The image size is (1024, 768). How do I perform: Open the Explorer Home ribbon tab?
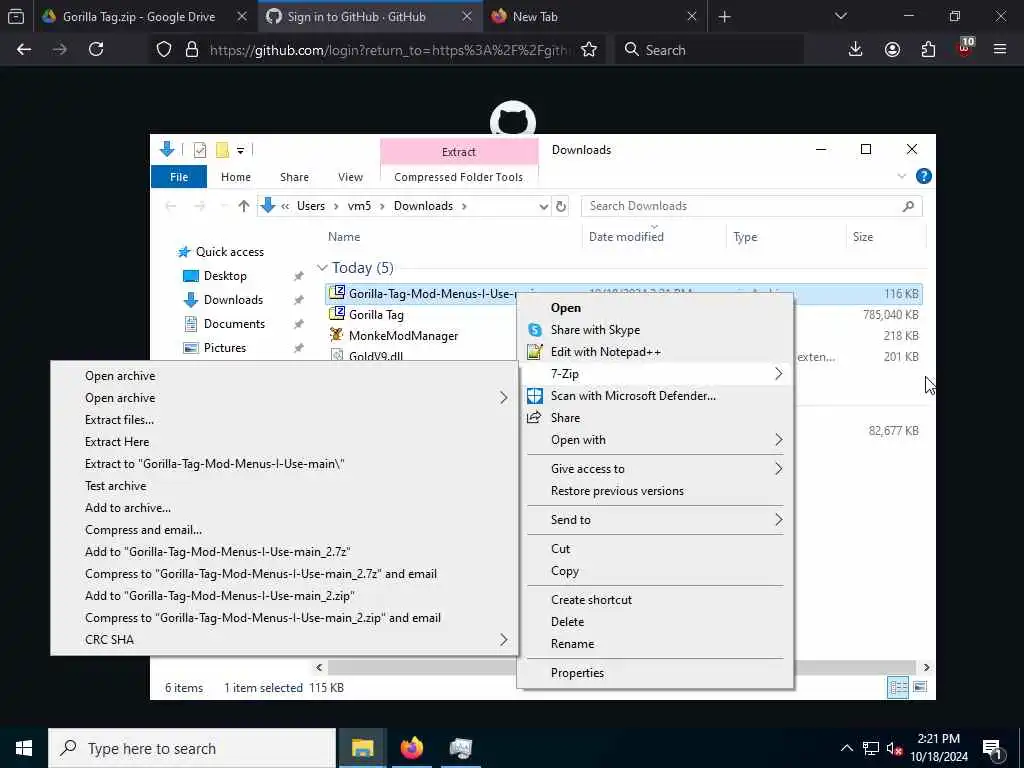click(x=236, y=177)
